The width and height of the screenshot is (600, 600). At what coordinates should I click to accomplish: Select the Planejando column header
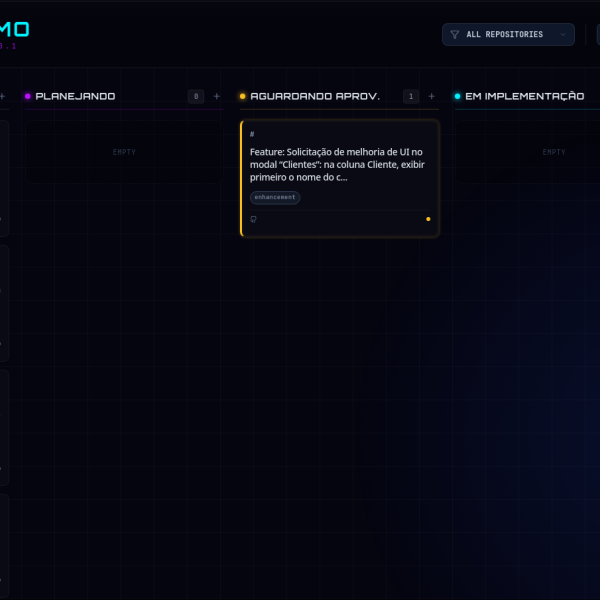(x=75, y=97)
